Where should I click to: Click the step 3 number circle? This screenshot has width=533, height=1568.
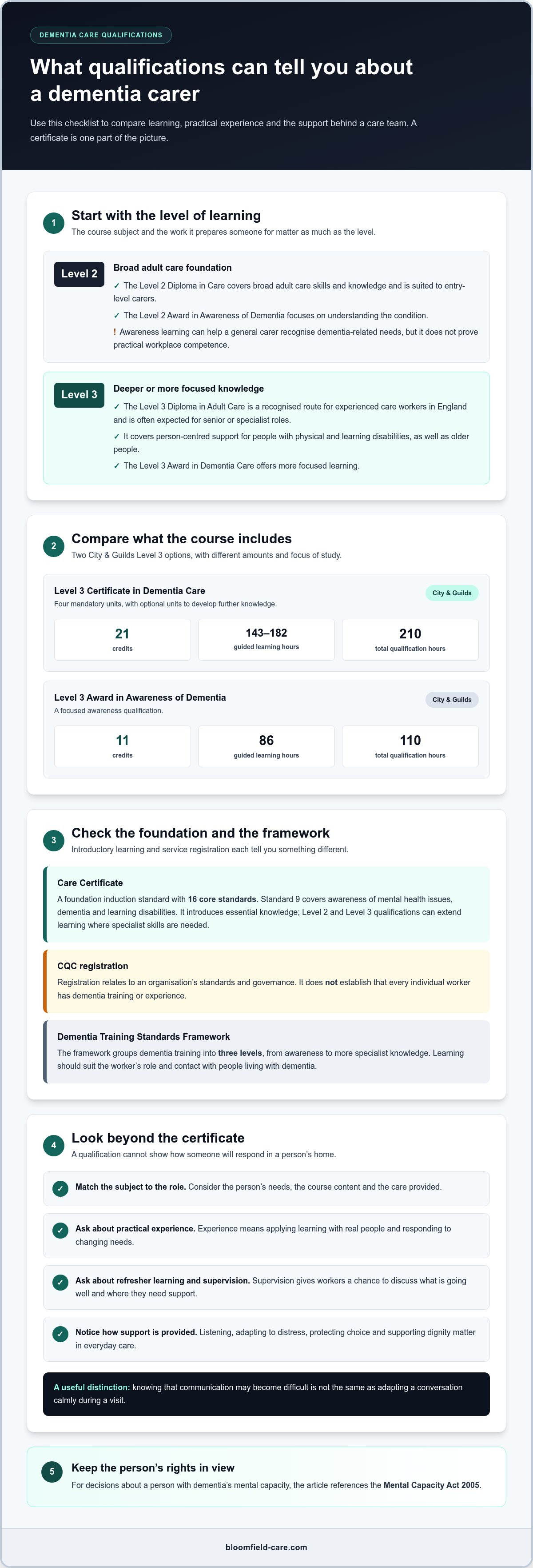(x=54, y=840)
